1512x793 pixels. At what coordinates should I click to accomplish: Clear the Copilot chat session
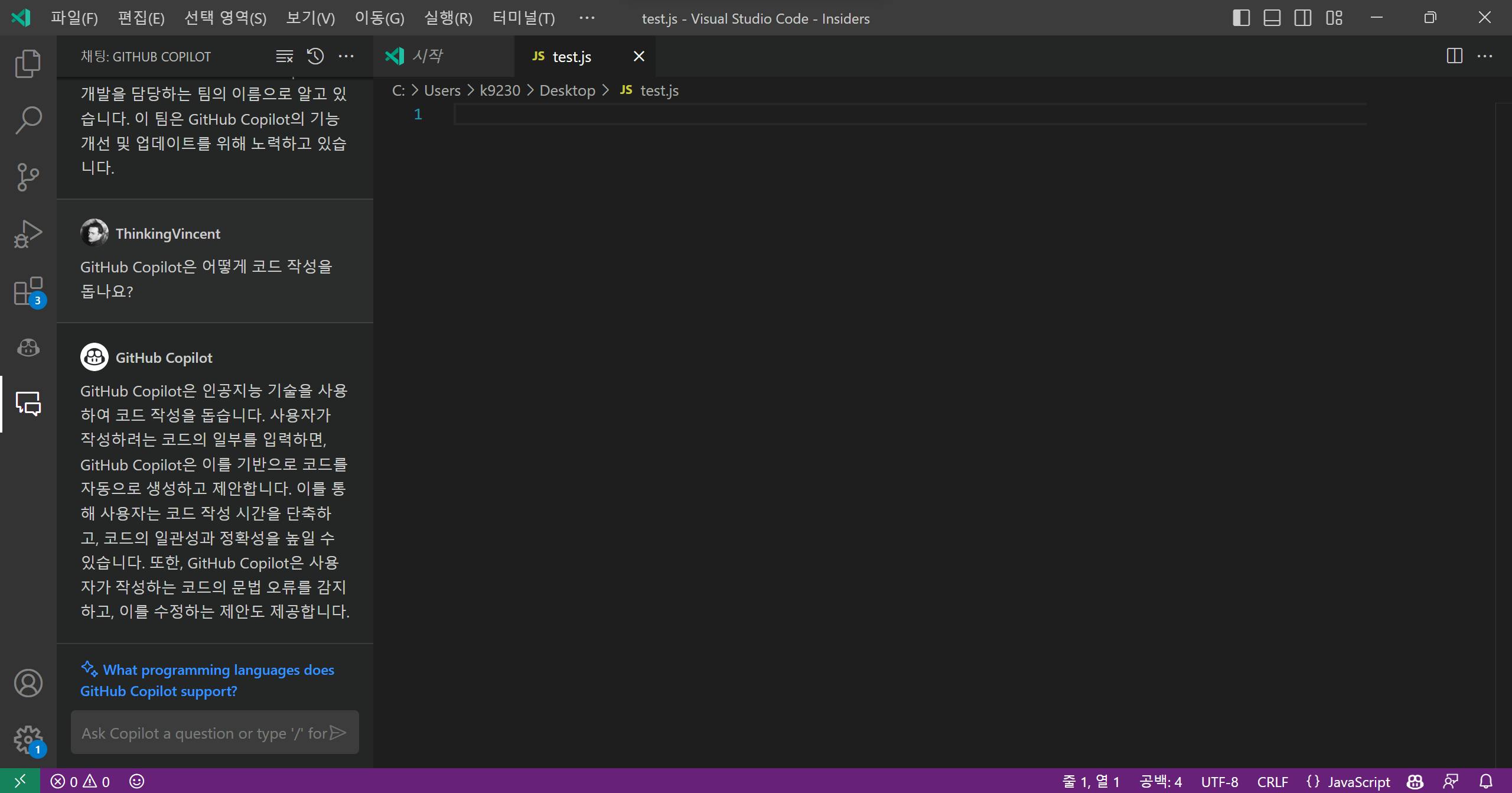coord(284,57)
